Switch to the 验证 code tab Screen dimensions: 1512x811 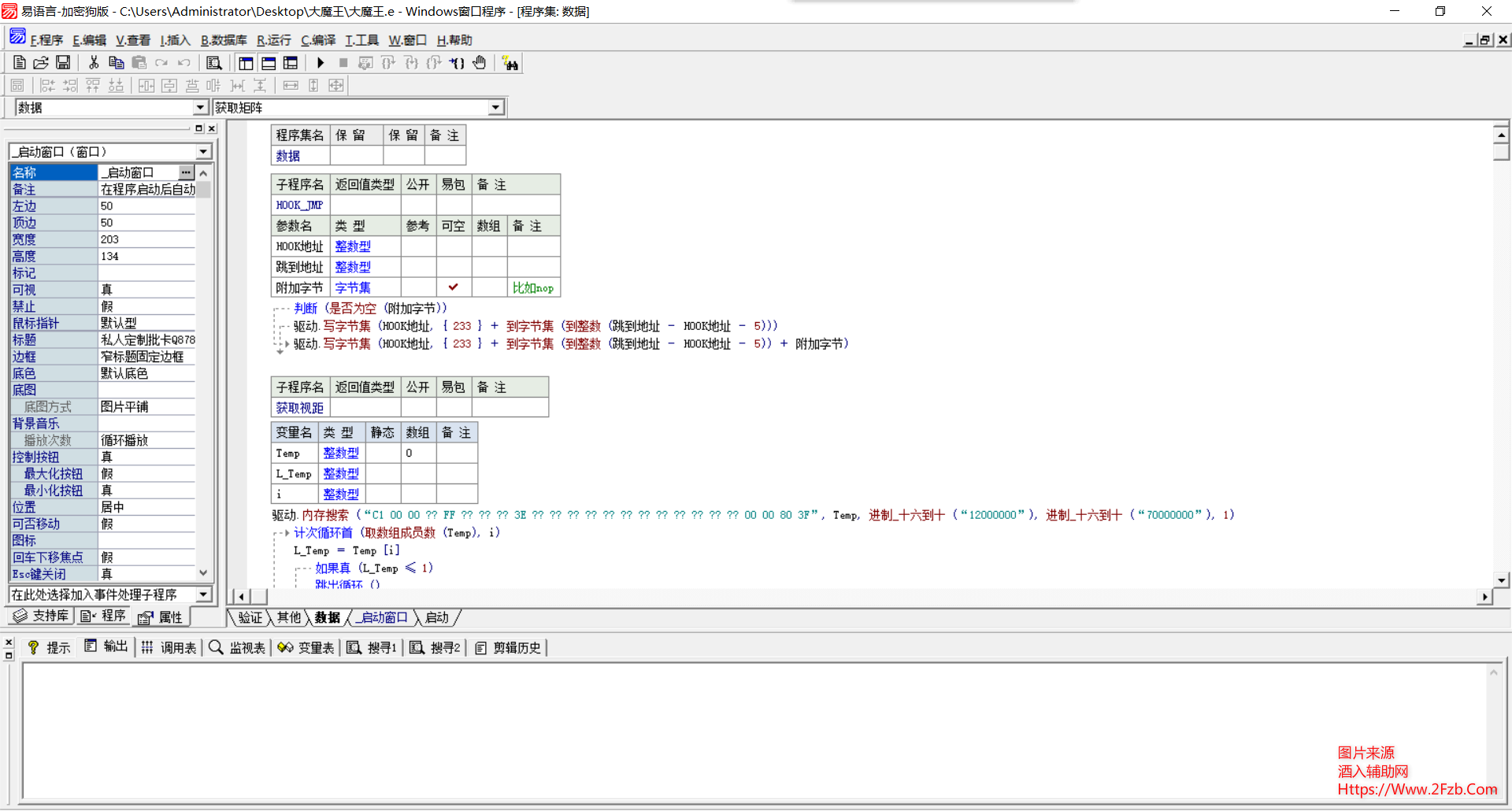tap(250, 617)
